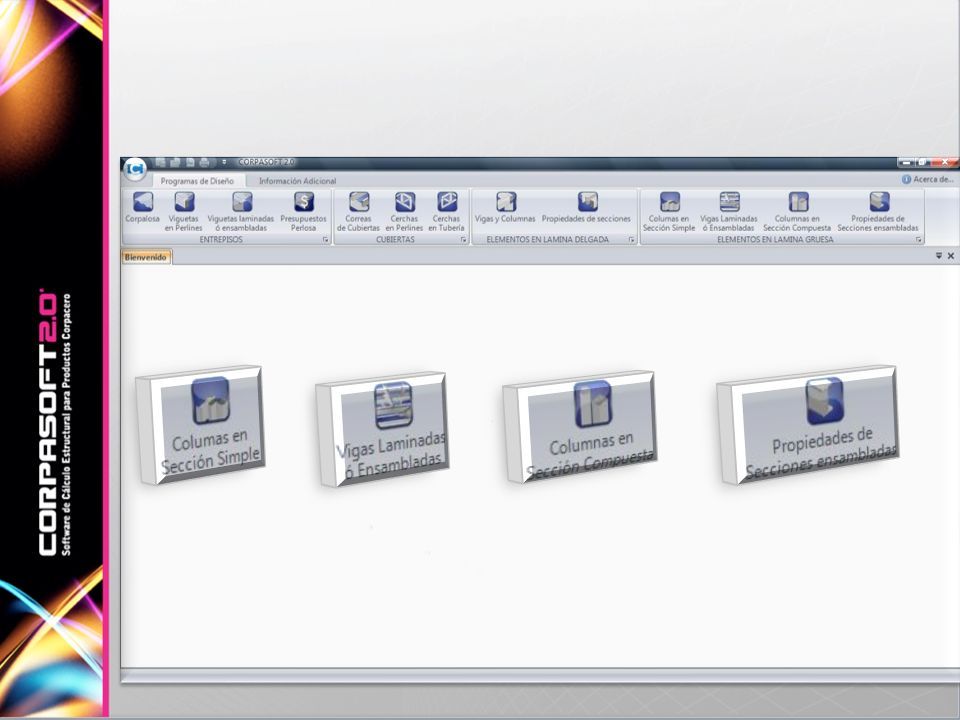Select the Bienvenido document tab
960x720 pixels.
[146, 257]
